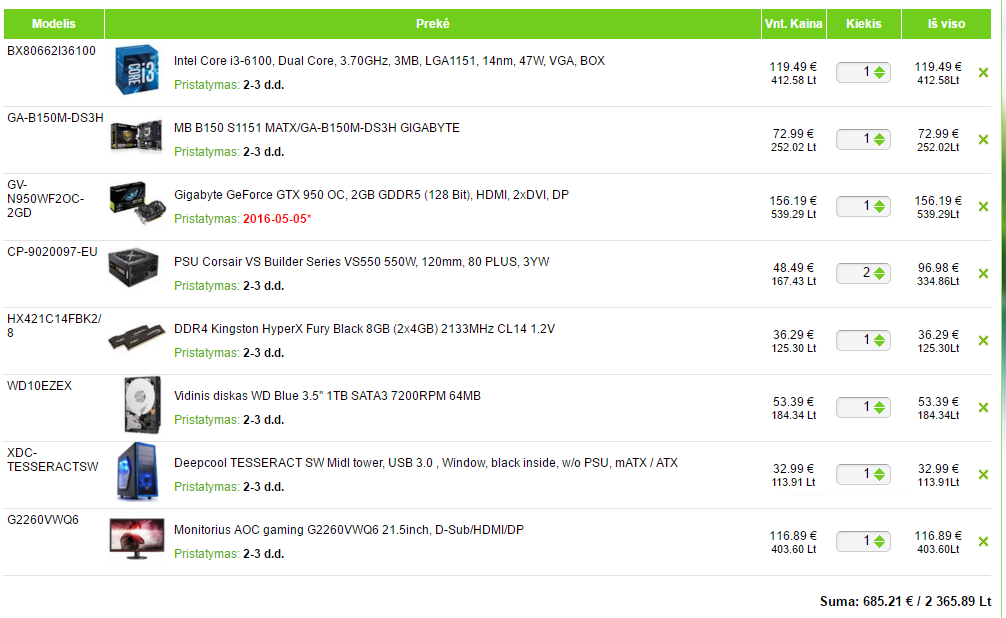
Task: Delete the Gigabyte GeForce GTX 950 item
Action: (x=983, y=207)
